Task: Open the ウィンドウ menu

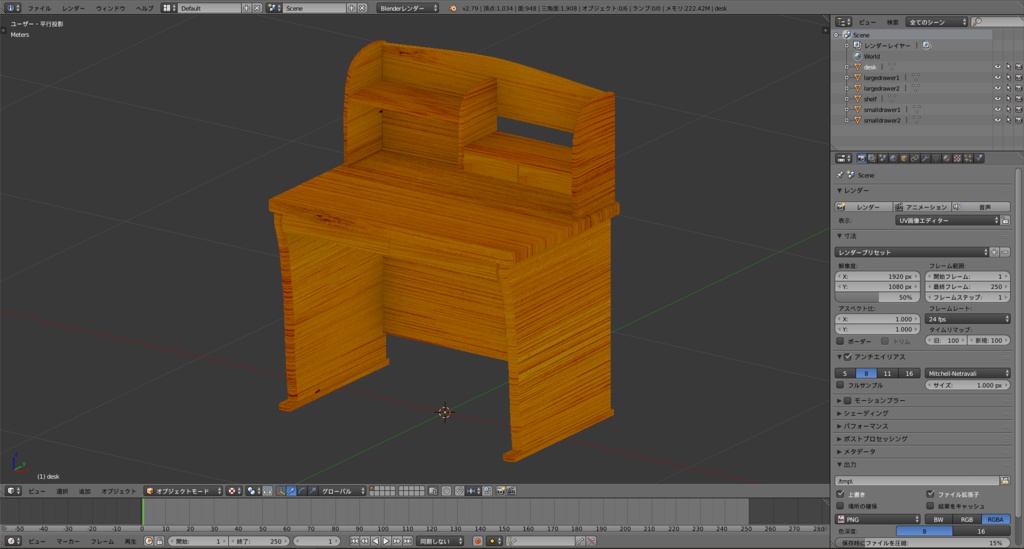Action: [x=110, y=7]
